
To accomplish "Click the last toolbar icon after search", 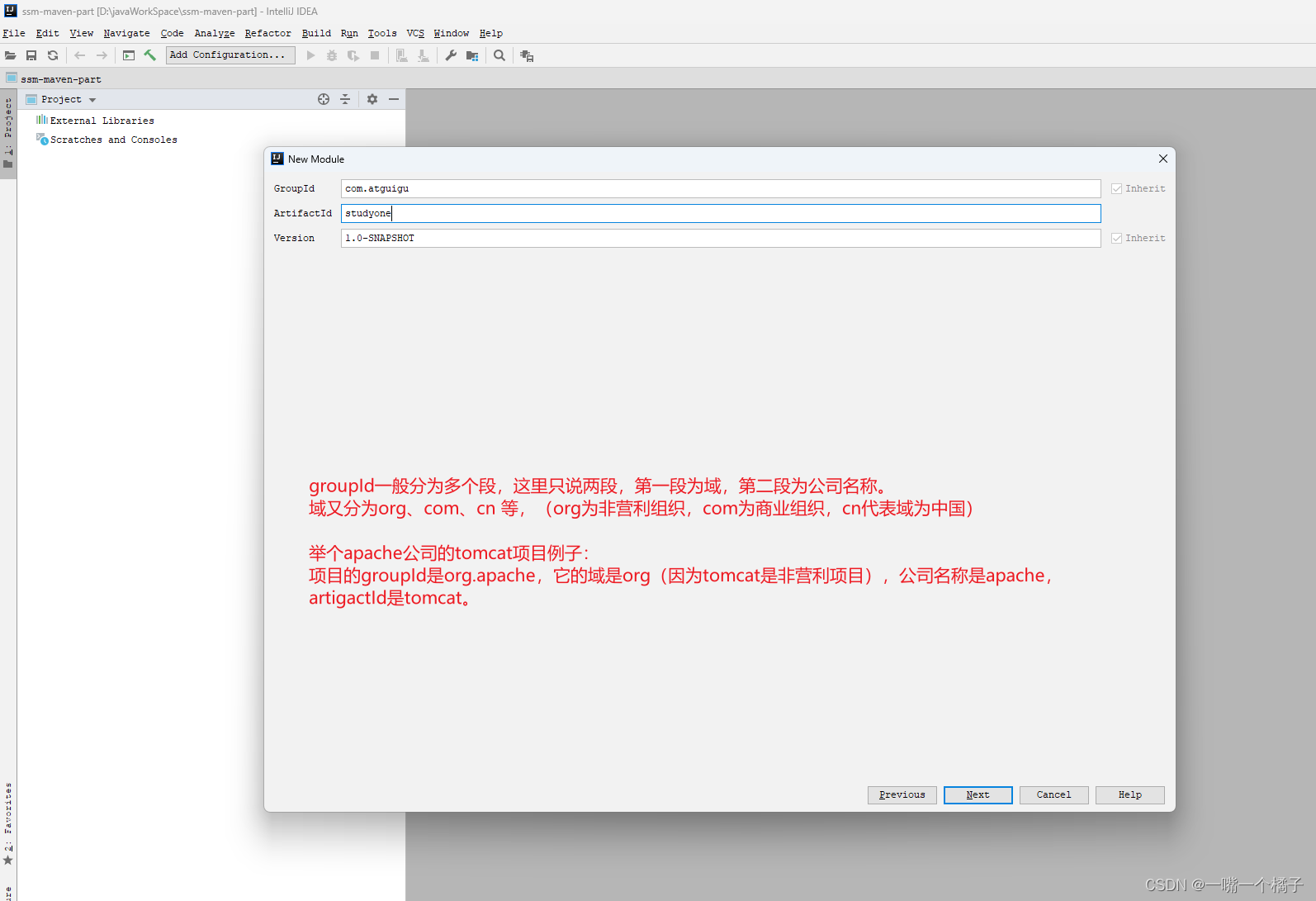I will (x=527, y=55).
